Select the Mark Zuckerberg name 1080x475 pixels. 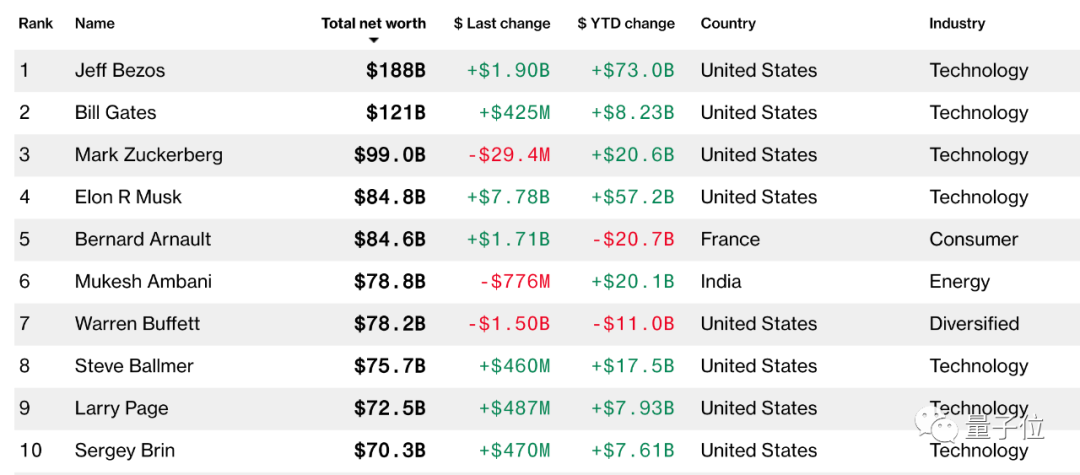pyautogui.click(x=149, y=155)
